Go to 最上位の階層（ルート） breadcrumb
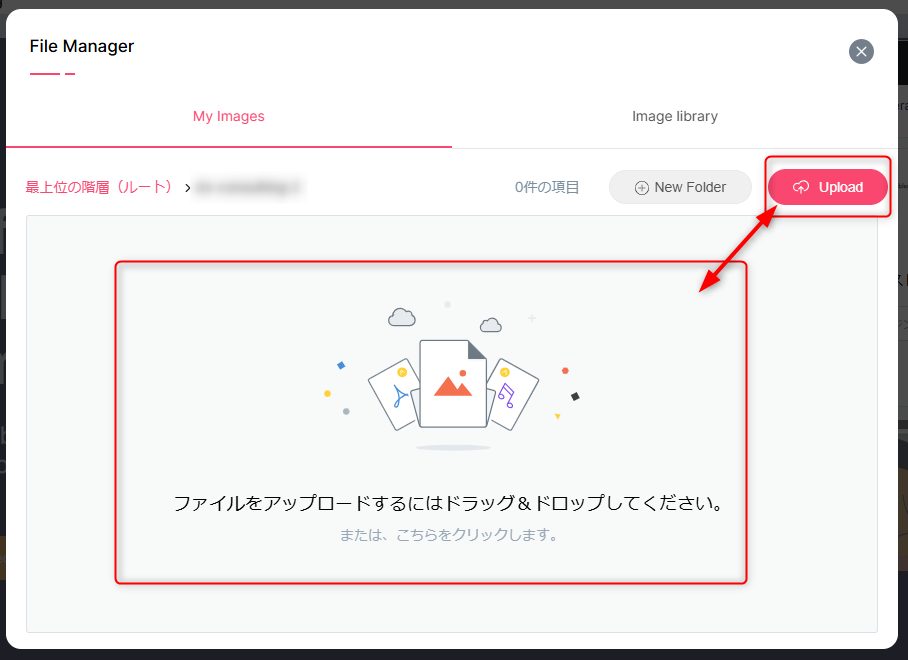Viewport: 908px width, 660px height. (99, 187)
